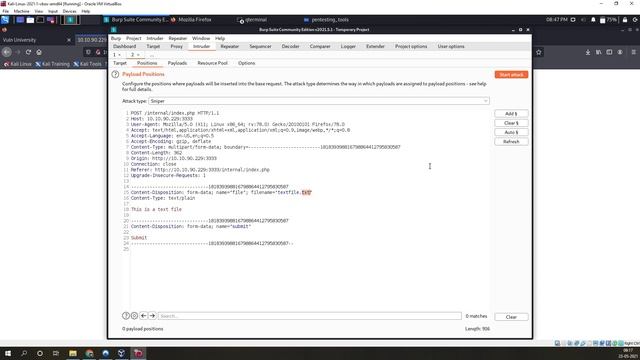This screenshot has width=640, height=360.
Task: Switch to Mozilla Firefox in Kali taskbar
Action: click(191, 20)
